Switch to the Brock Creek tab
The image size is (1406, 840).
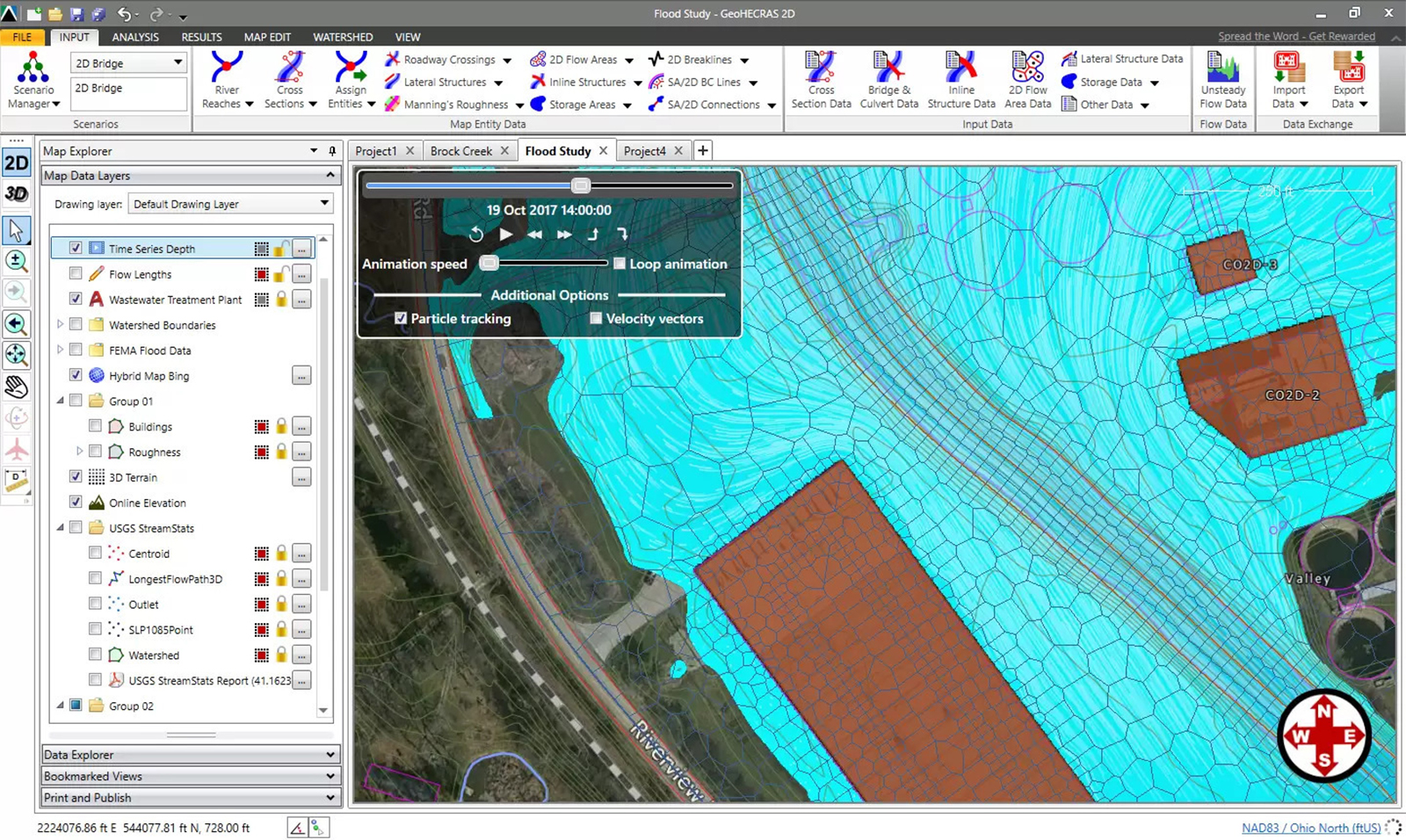pos(463,150)
